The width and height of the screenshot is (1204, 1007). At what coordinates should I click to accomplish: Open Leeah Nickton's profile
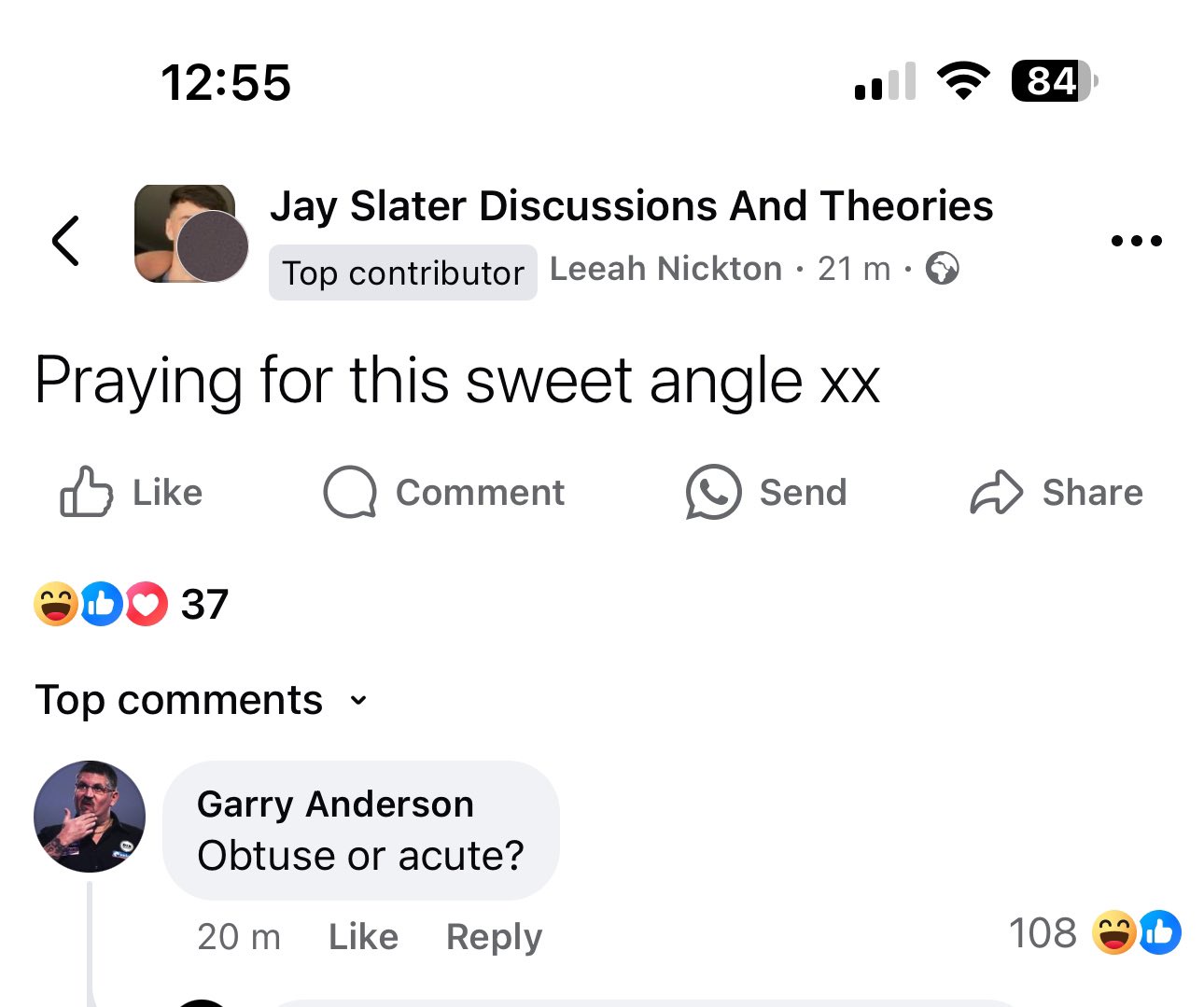[665, 269]
